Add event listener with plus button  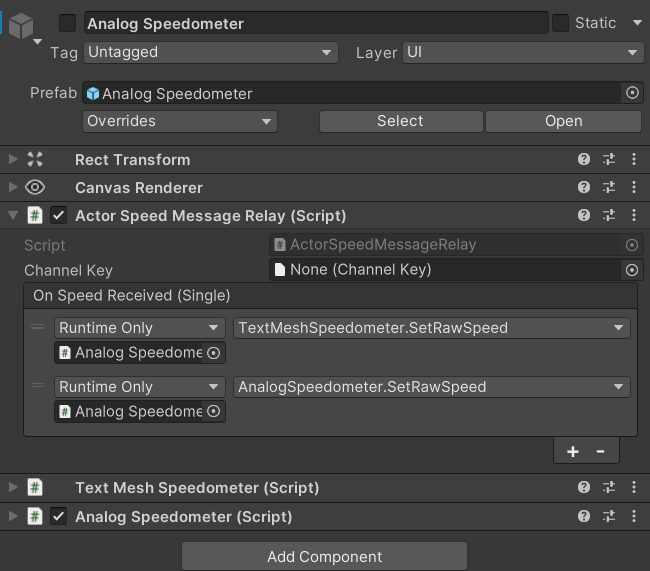(573, 451)
